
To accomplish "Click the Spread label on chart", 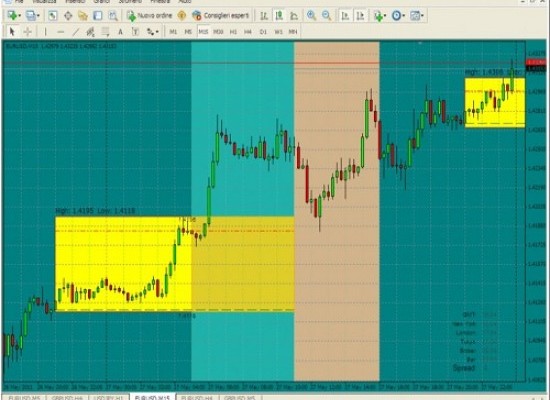I will 464,368.
